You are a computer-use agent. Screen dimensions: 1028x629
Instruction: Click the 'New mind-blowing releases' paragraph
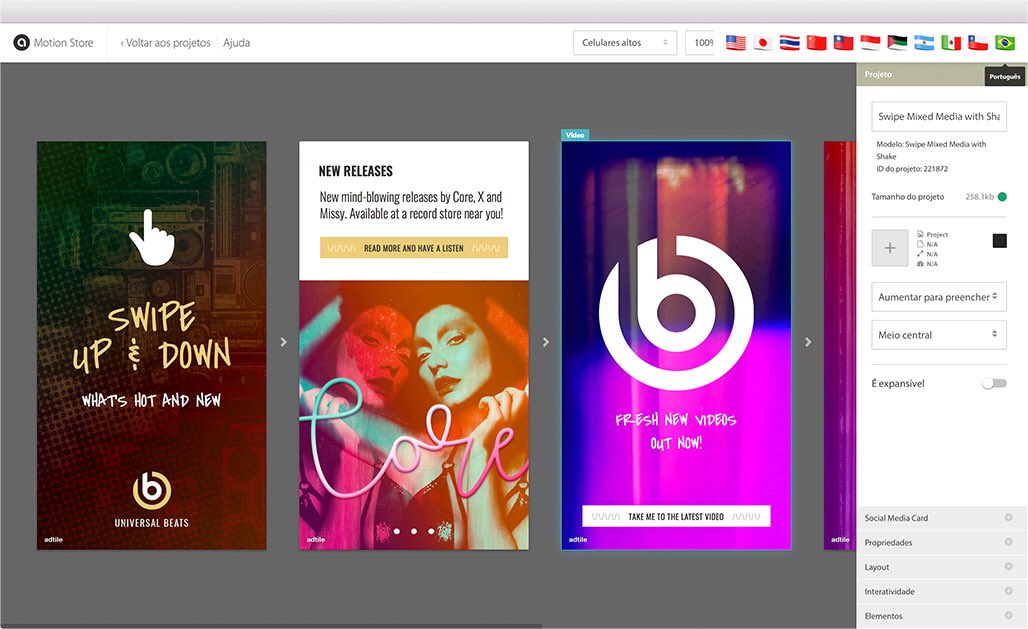411,205
